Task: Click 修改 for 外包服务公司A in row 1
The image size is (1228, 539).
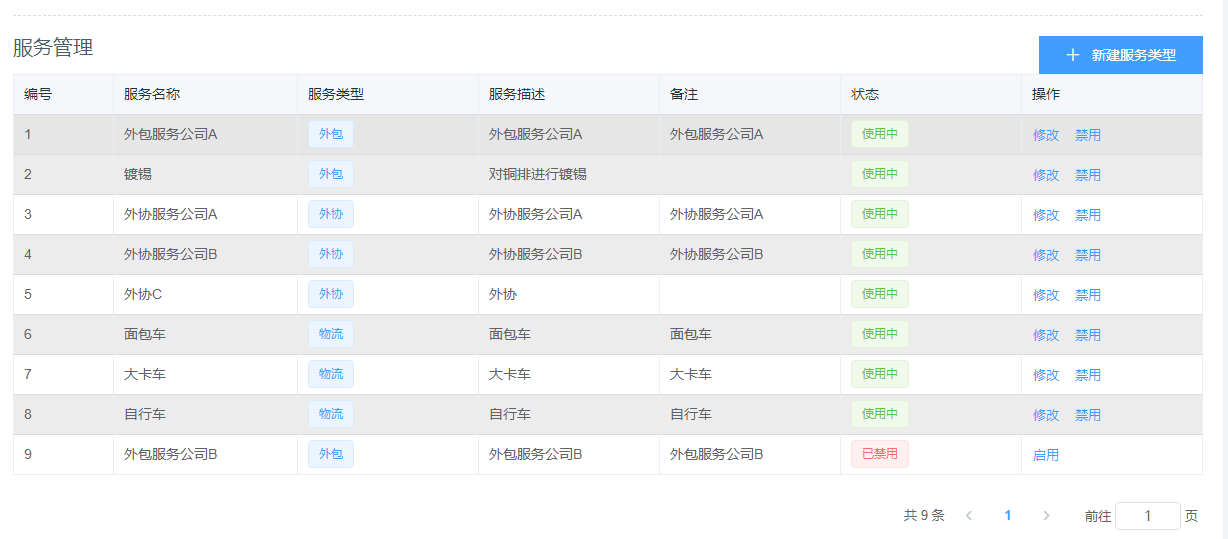Action: (x=1045, y=135)
